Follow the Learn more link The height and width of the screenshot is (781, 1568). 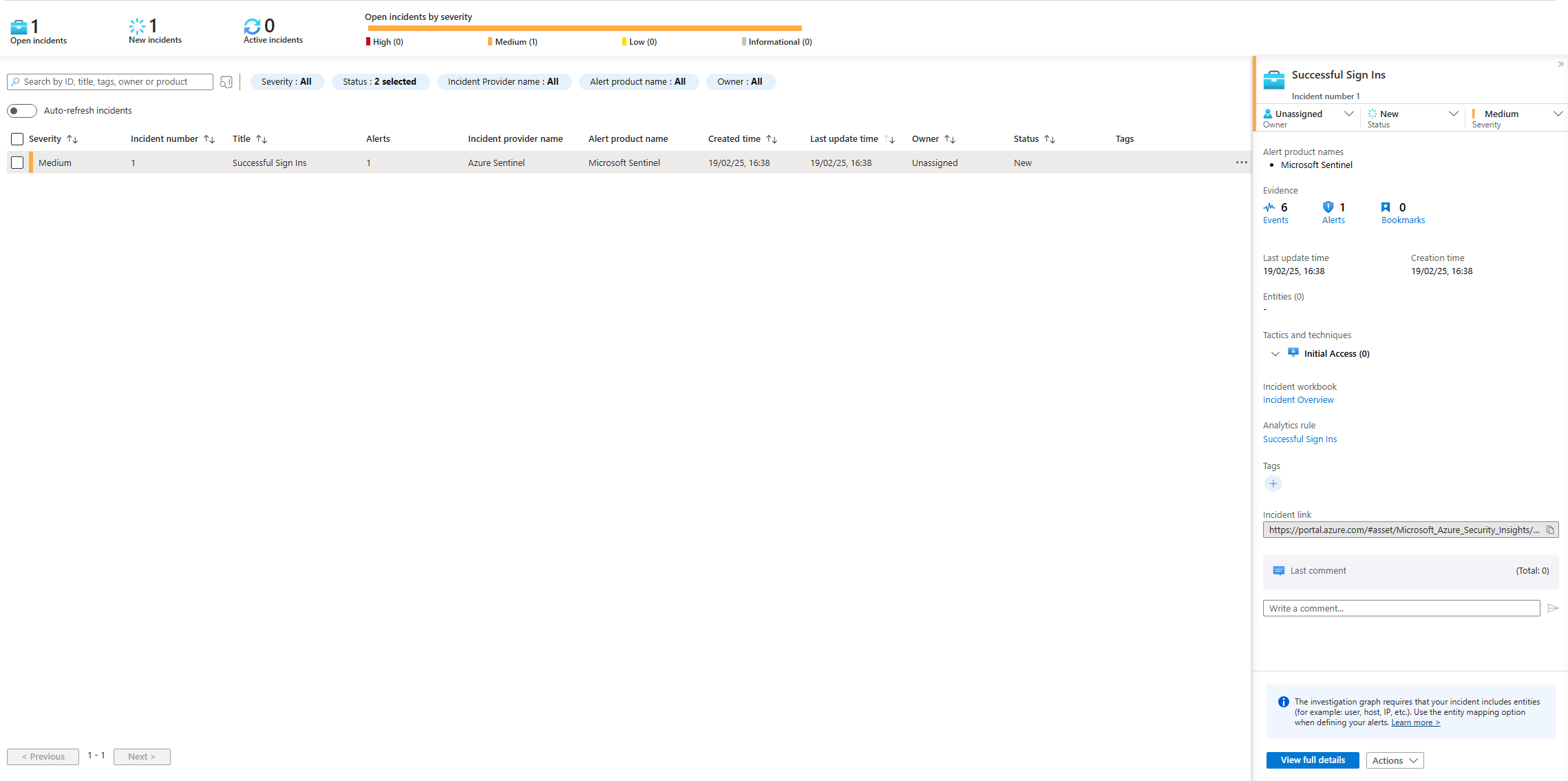point(1415,722)
